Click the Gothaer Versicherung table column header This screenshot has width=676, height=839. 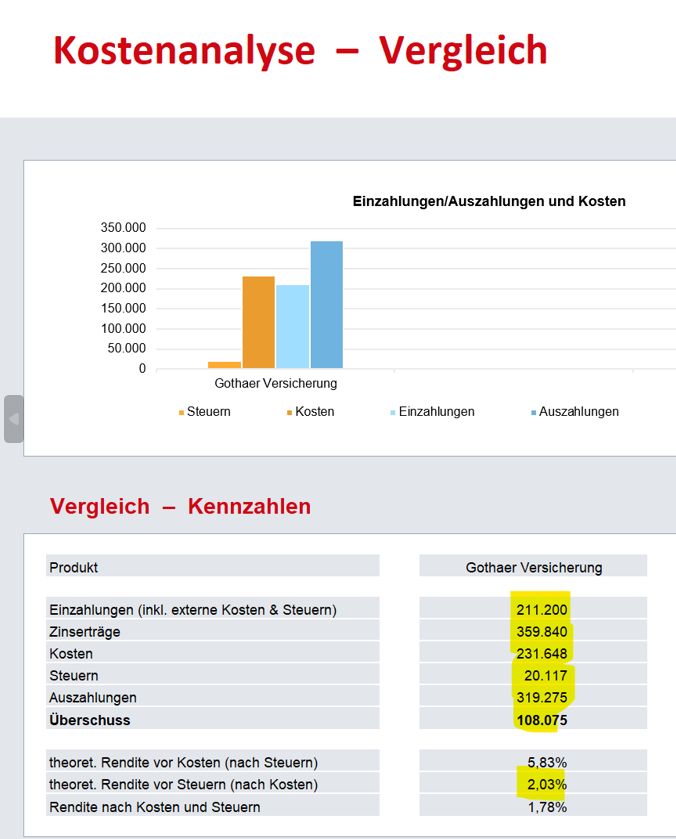(x=533, y=567)
